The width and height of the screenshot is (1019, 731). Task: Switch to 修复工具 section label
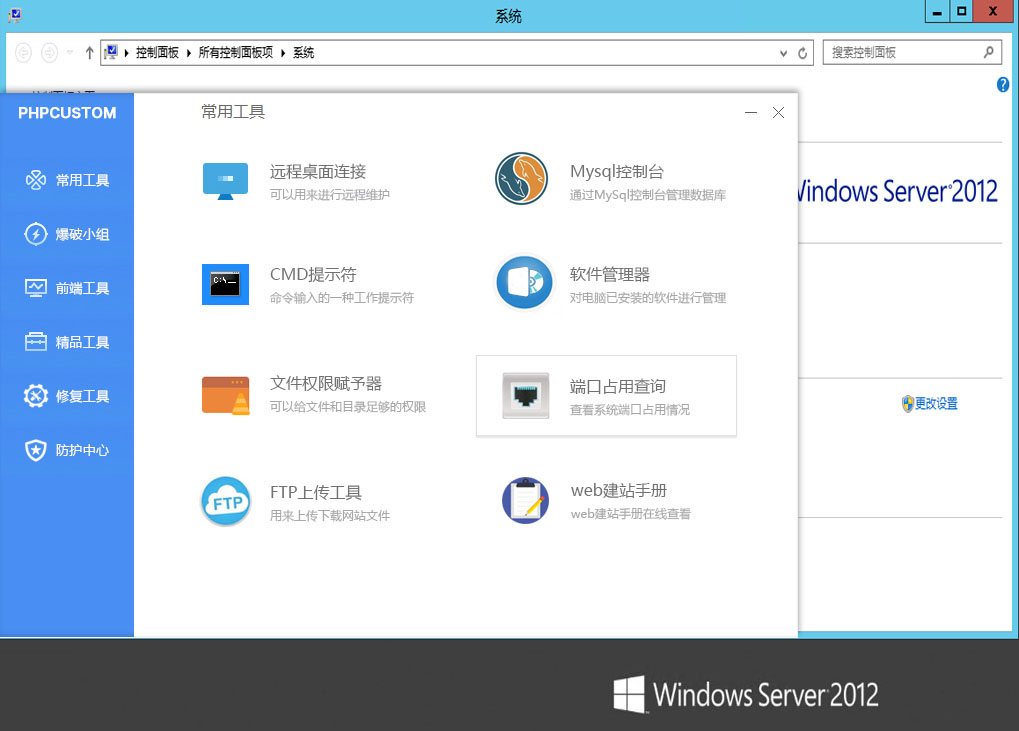pos(82,396)
